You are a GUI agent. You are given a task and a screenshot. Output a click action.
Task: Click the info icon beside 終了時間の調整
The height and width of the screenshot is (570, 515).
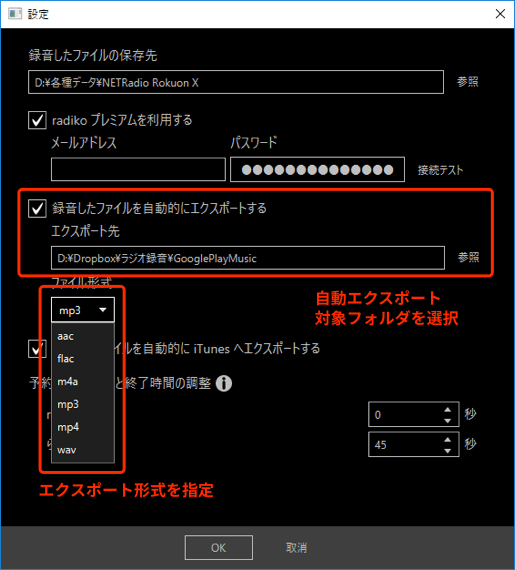[x=224, y=383]
